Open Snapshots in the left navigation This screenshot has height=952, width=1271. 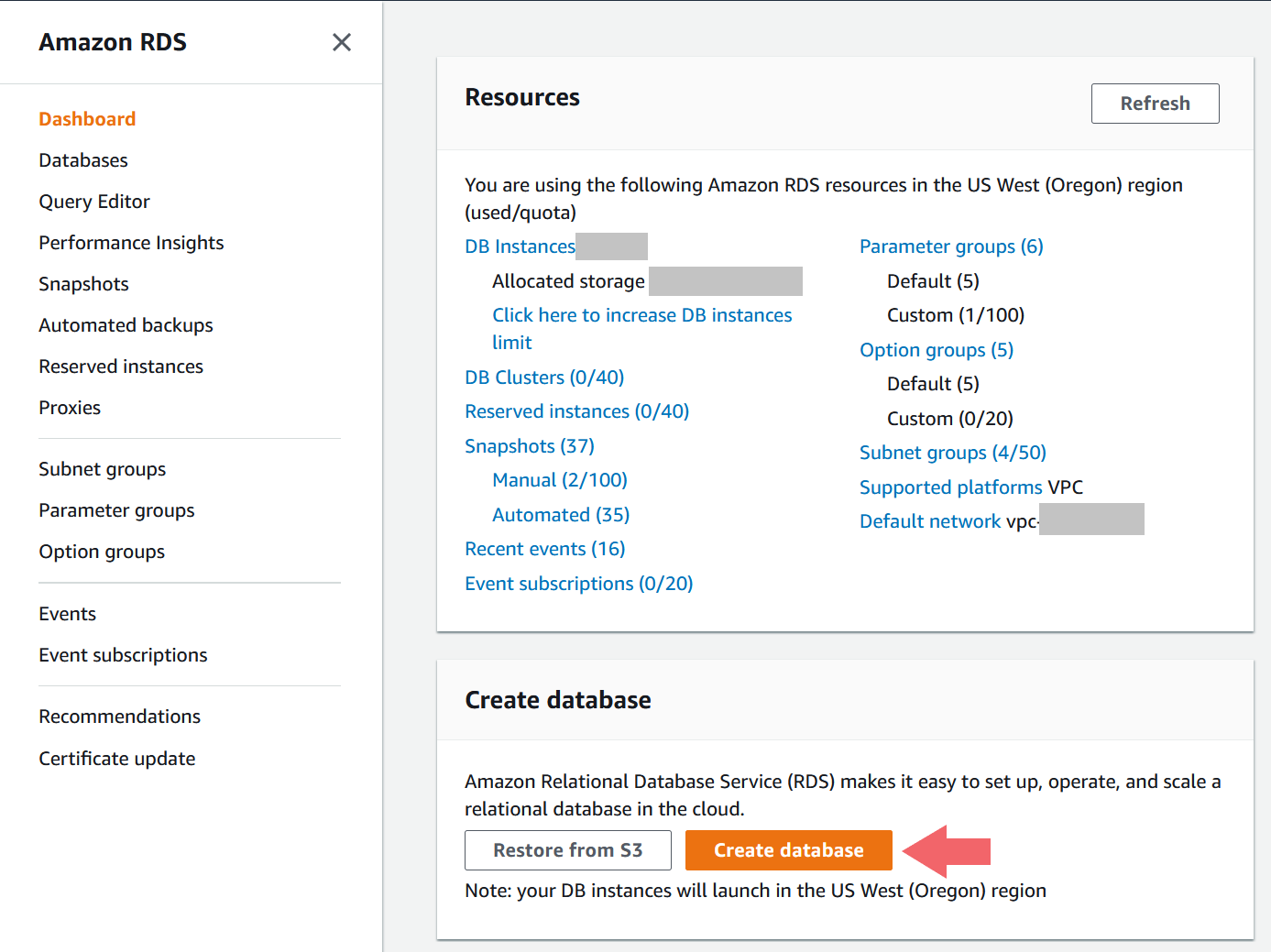click(83, 284)
